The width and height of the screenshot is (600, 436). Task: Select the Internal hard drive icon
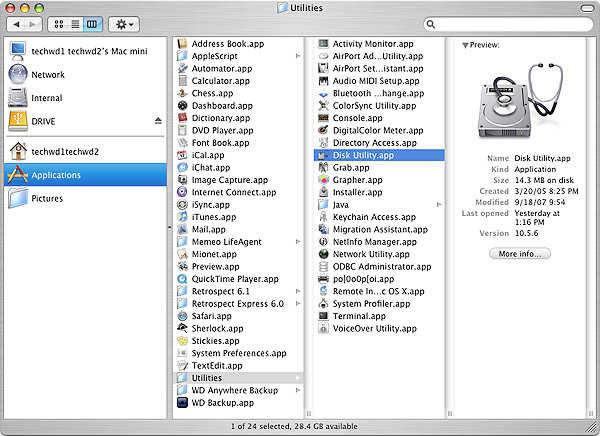[x=18, y=98]
